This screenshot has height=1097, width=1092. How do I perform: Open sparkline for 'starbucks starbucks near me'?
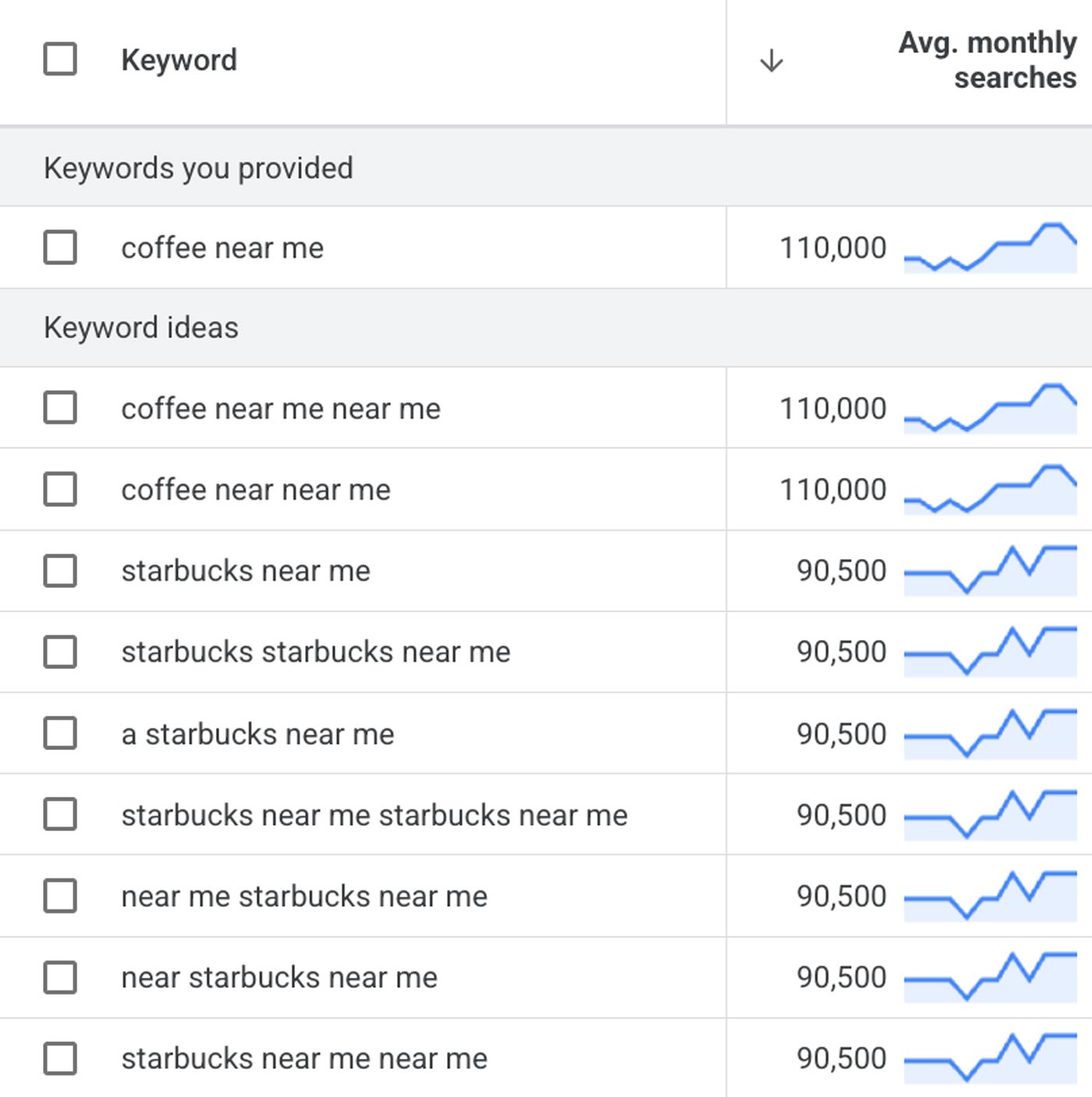click(991, 651)
